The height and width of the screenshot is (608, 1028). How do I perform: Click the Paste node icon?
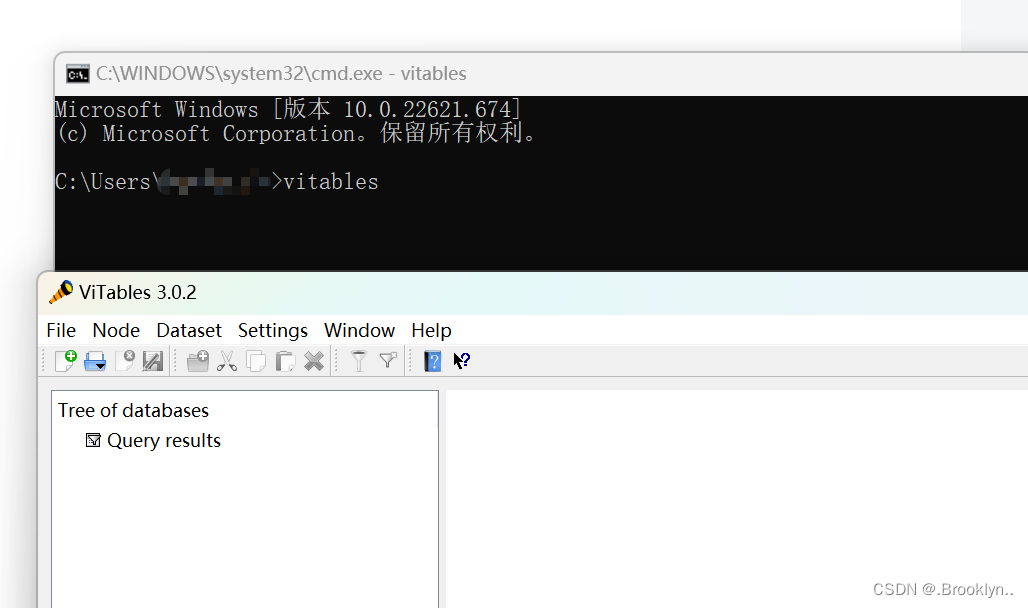[x=285, y=361]
